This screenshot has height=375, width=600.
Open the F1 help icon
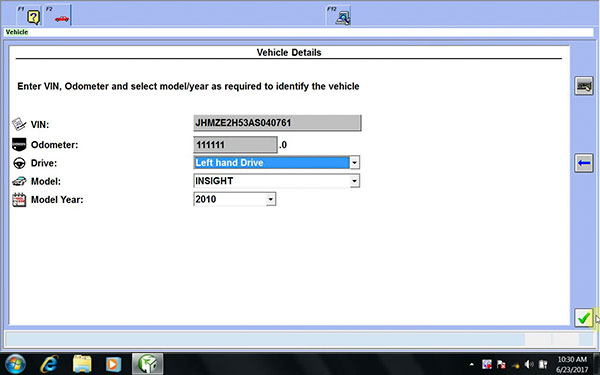tap(29, 15)
